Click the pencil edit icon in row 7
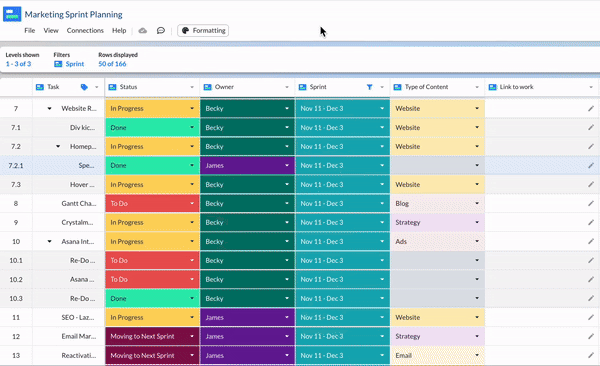The image size is (600, 366). click(591, 109)
